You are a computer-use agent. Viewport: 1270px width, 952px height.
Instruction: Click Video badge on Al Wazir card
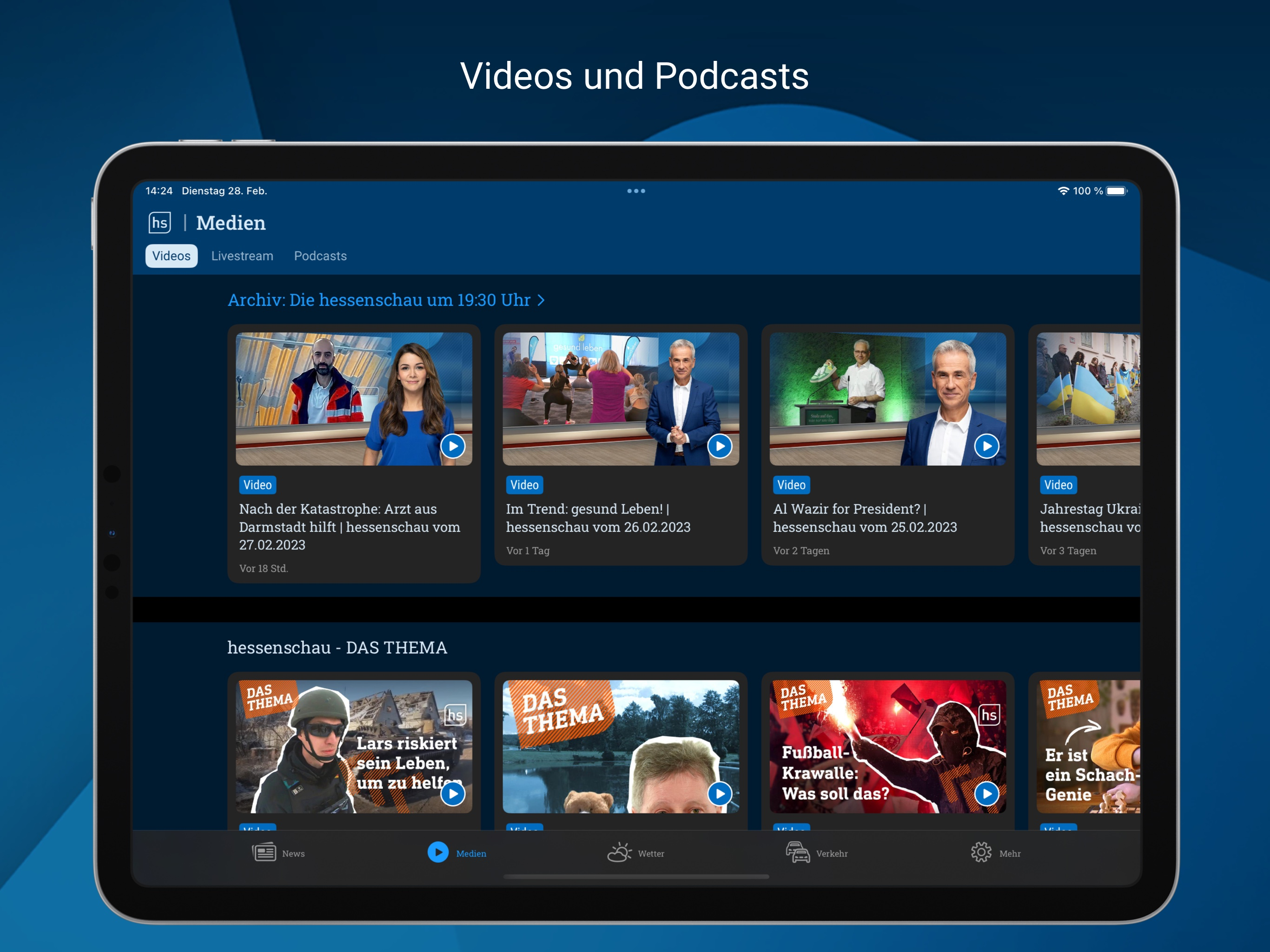click(x=791, y=485)
